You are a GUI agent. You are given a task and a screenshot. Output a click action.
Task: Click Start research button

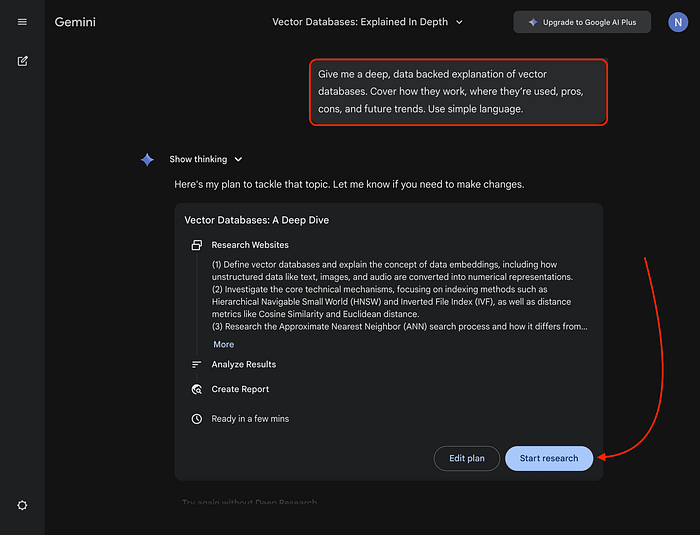[549, 458]
